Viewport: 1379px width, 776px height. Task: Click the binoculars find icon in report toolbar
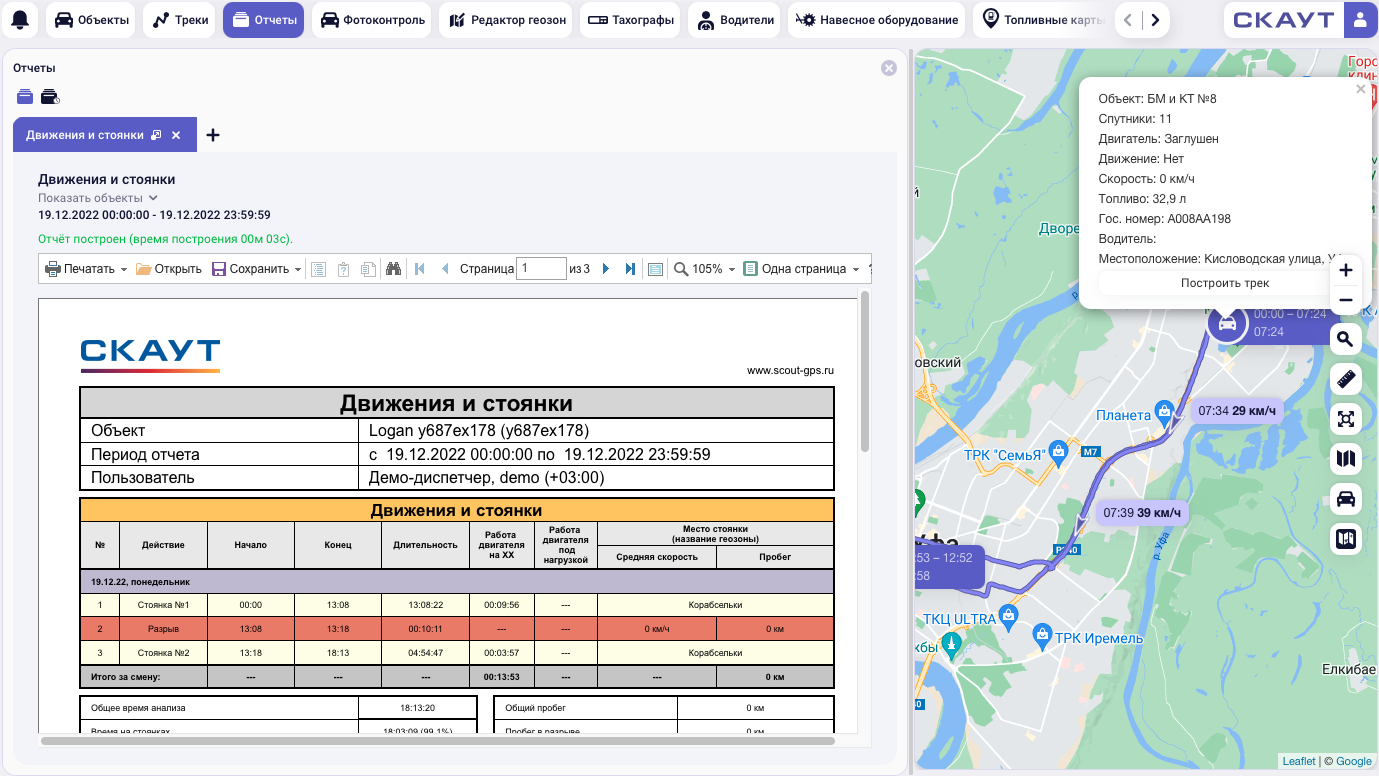point(394,269)
